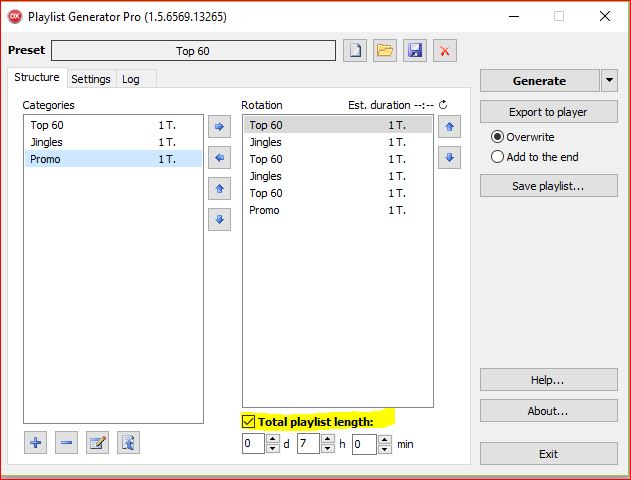Click the Save playlist... button

(x=548, y=185)
